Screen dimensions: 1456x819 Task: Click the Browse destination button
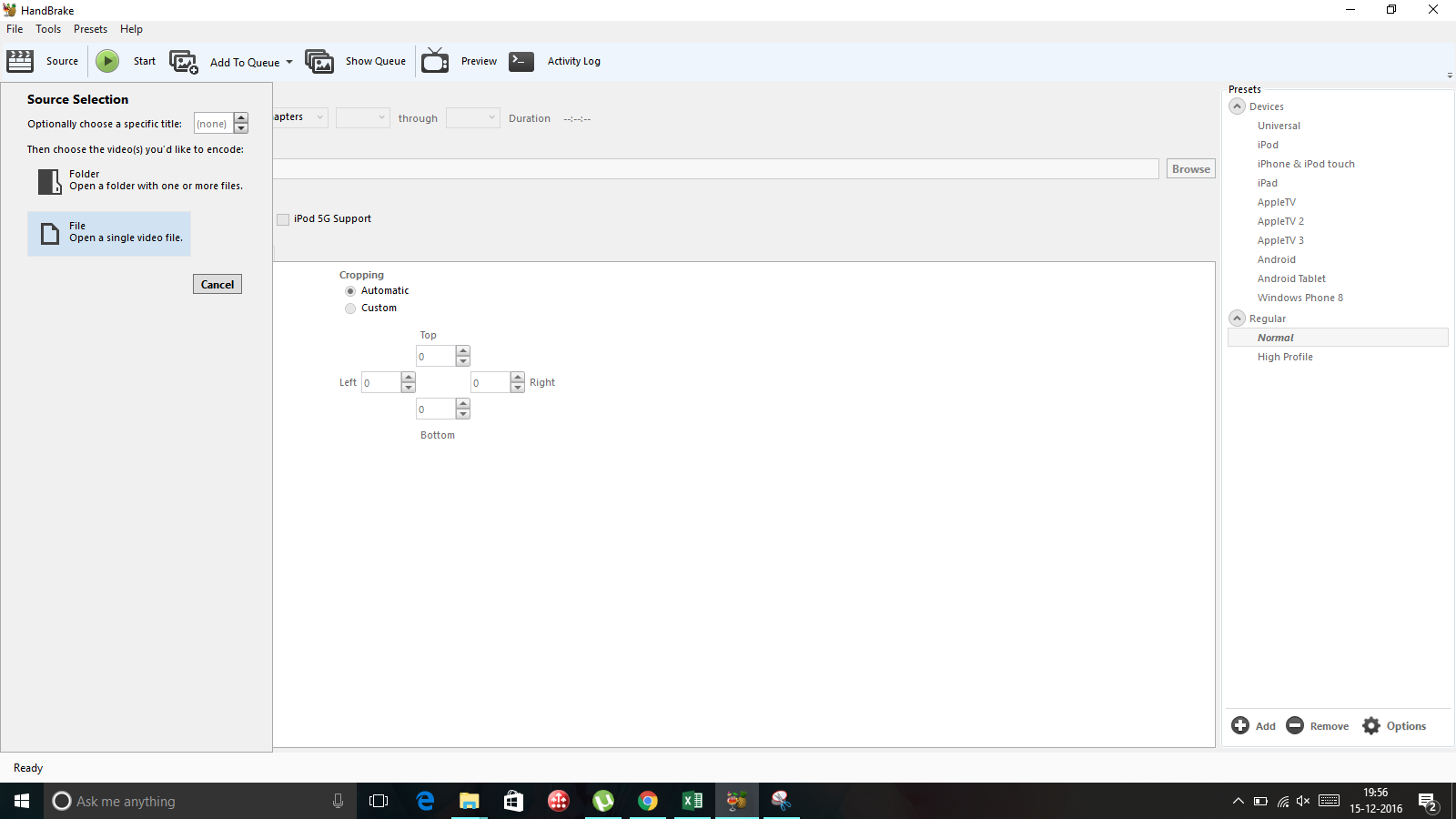point(1191,168)
